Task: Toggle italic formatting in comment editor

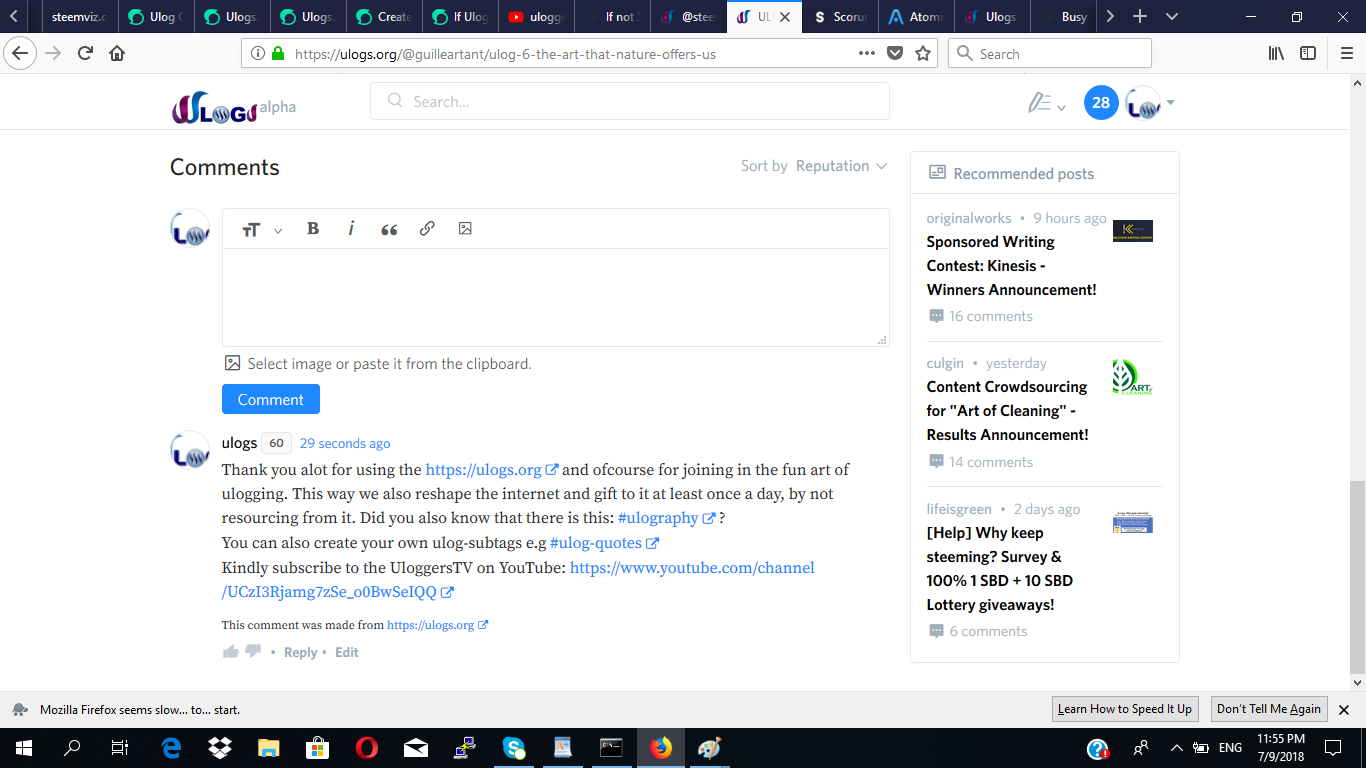Action: 351,228
